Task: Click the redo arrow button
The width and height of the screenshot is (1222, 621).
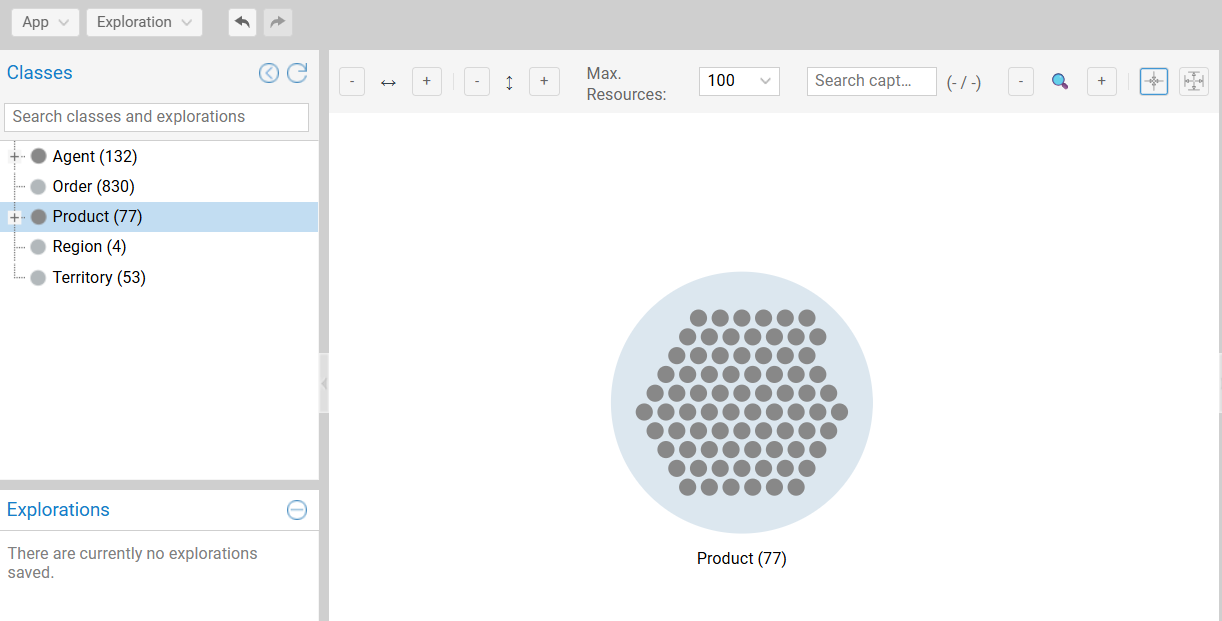Action: [x=278, y=22]
